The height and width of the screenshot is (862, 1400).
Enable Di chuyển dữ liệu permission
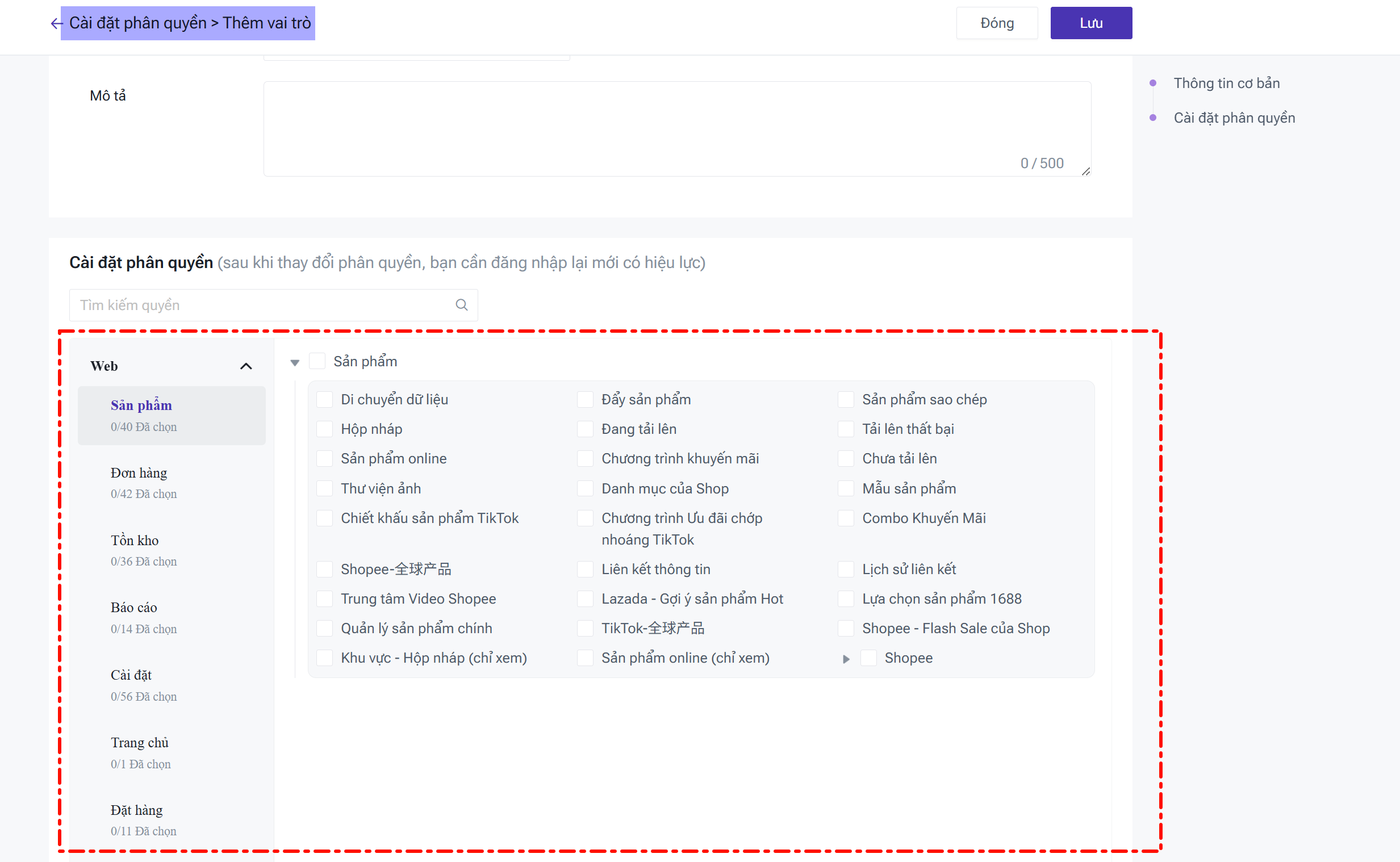point(325,400)
